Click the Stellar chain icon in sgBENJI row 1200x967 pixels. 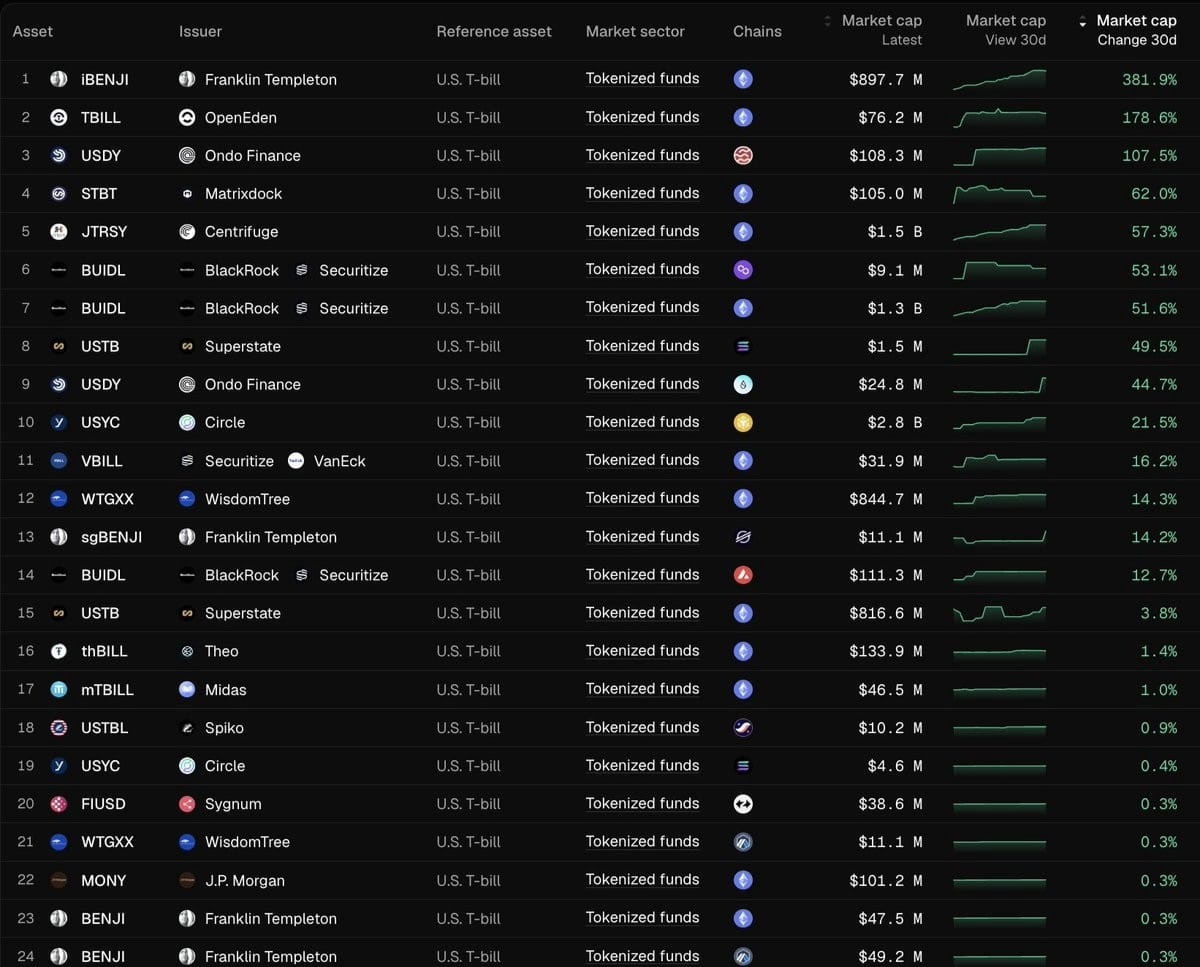[x=743, y=537]
